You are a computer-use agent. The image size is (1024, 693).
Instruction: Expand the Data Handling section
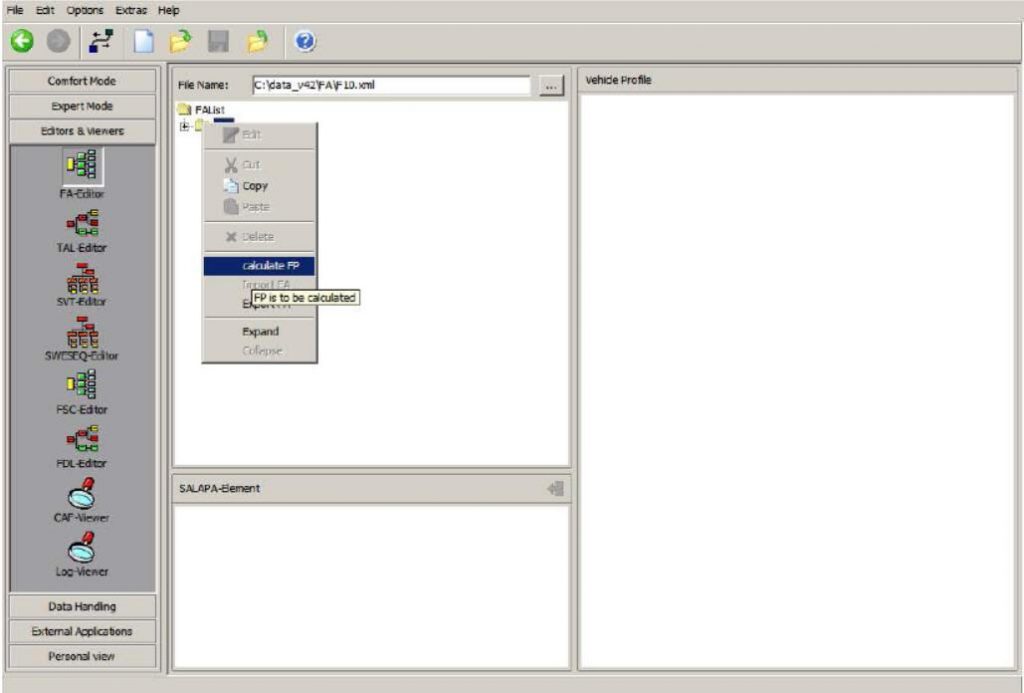[82, 606]
